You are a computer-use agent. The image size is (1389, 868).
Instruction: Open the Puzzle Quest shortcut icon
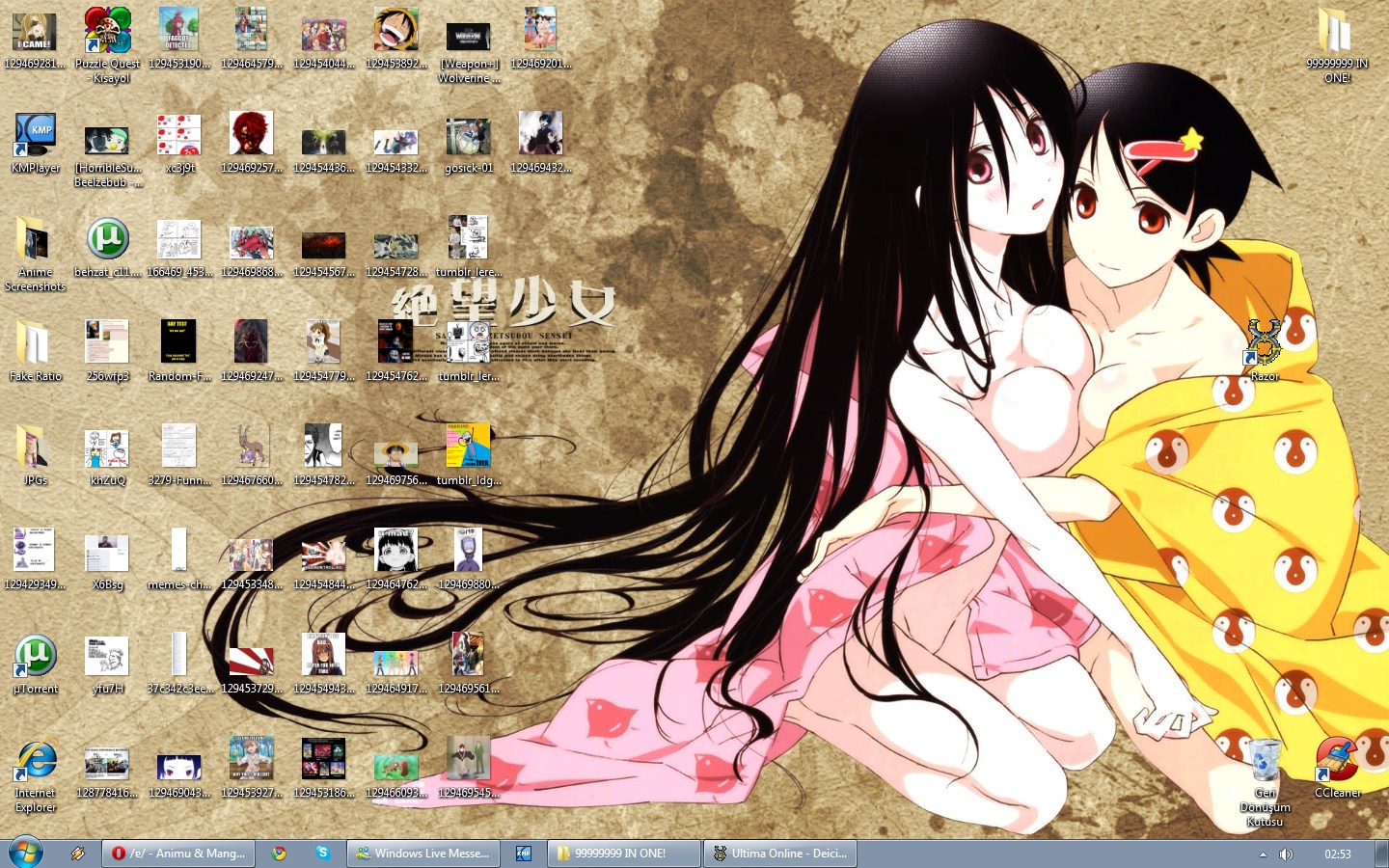click(x=107, y=31)
